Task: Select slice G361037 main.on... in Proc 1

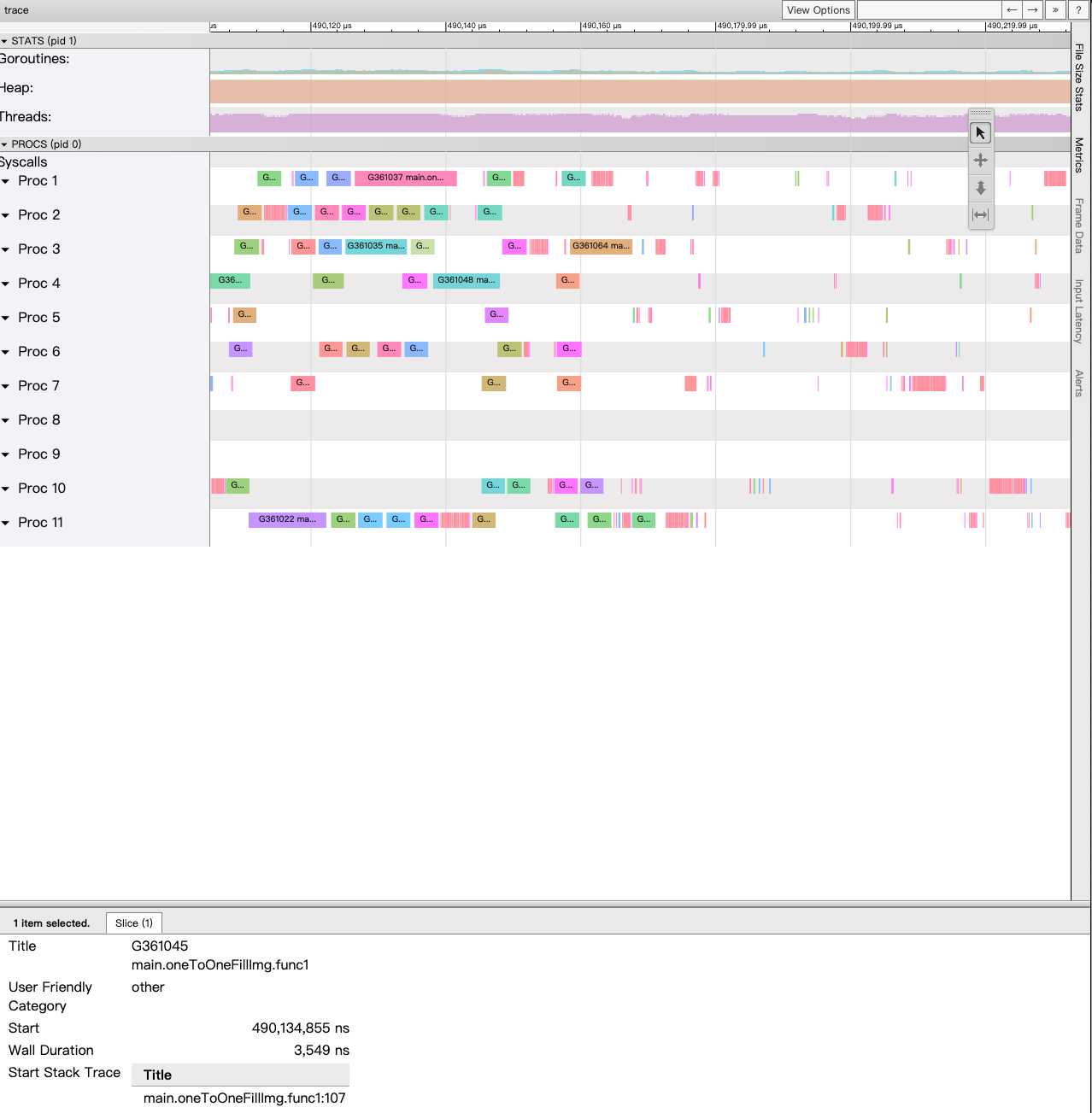Action: [406, 178]
